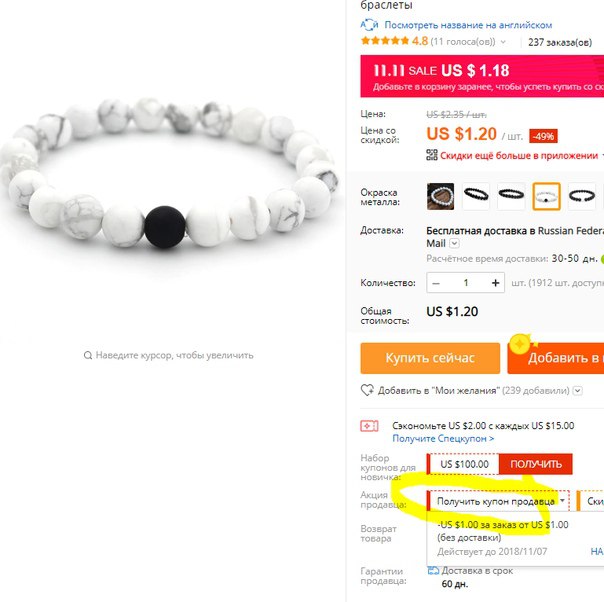
Task: Open the Получите Спецкупон link
Action: pos(443,439)
